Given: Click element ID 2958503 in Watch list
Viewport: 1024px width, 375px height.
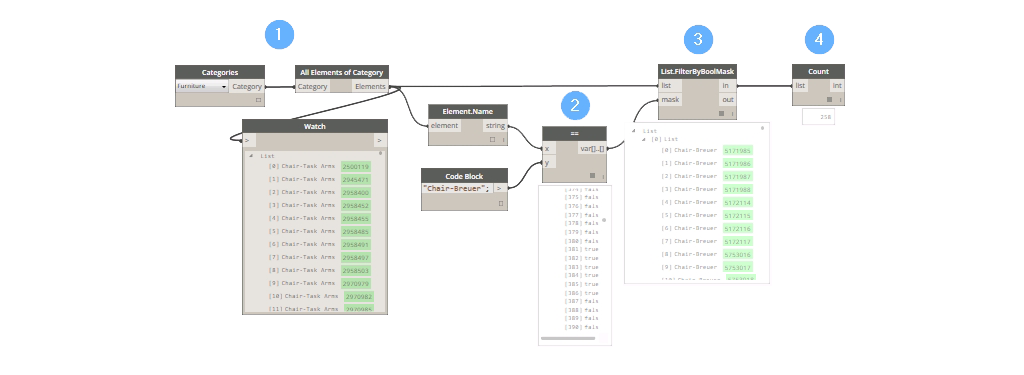Looking at the screenshot, I should [356, 270].
